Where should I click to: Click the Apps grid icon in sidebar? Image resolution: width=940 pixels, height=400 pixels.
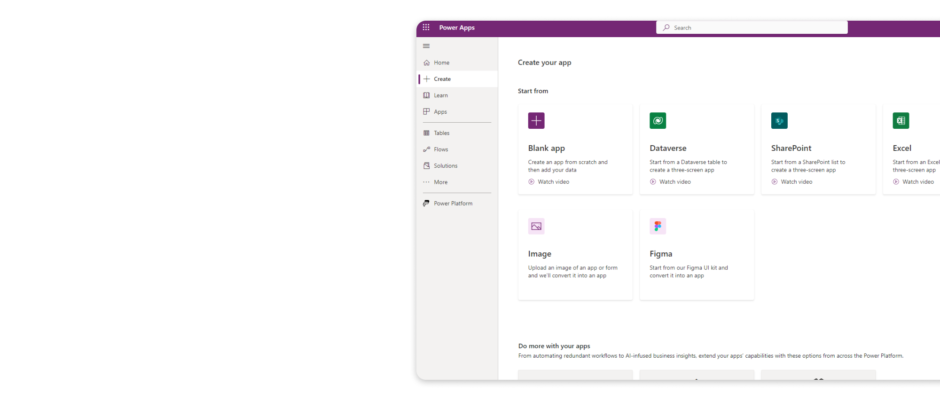tap(426, 112)
